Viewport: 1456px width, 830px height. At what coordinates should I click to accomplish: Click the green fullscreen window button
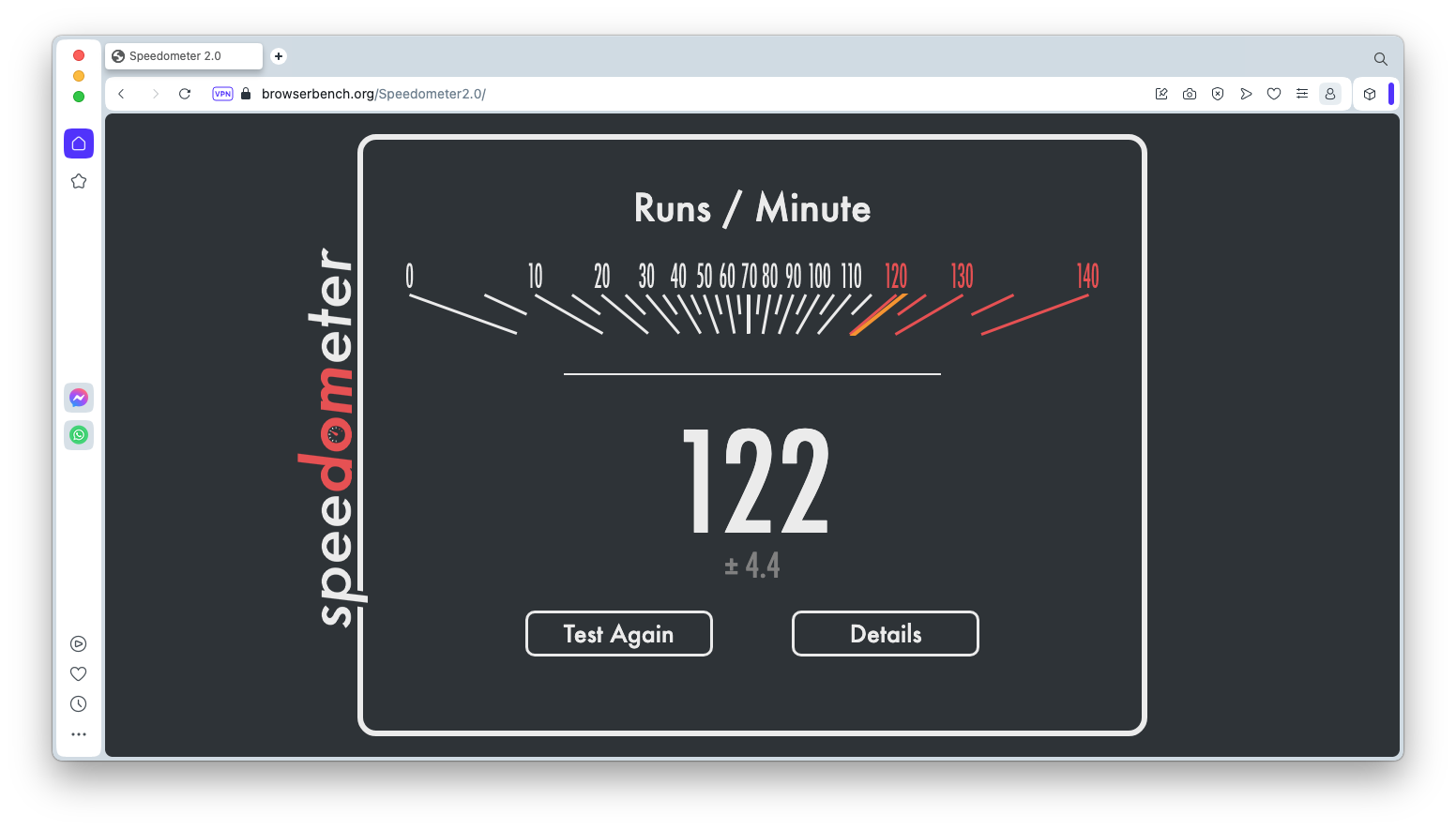coord(79,97)
